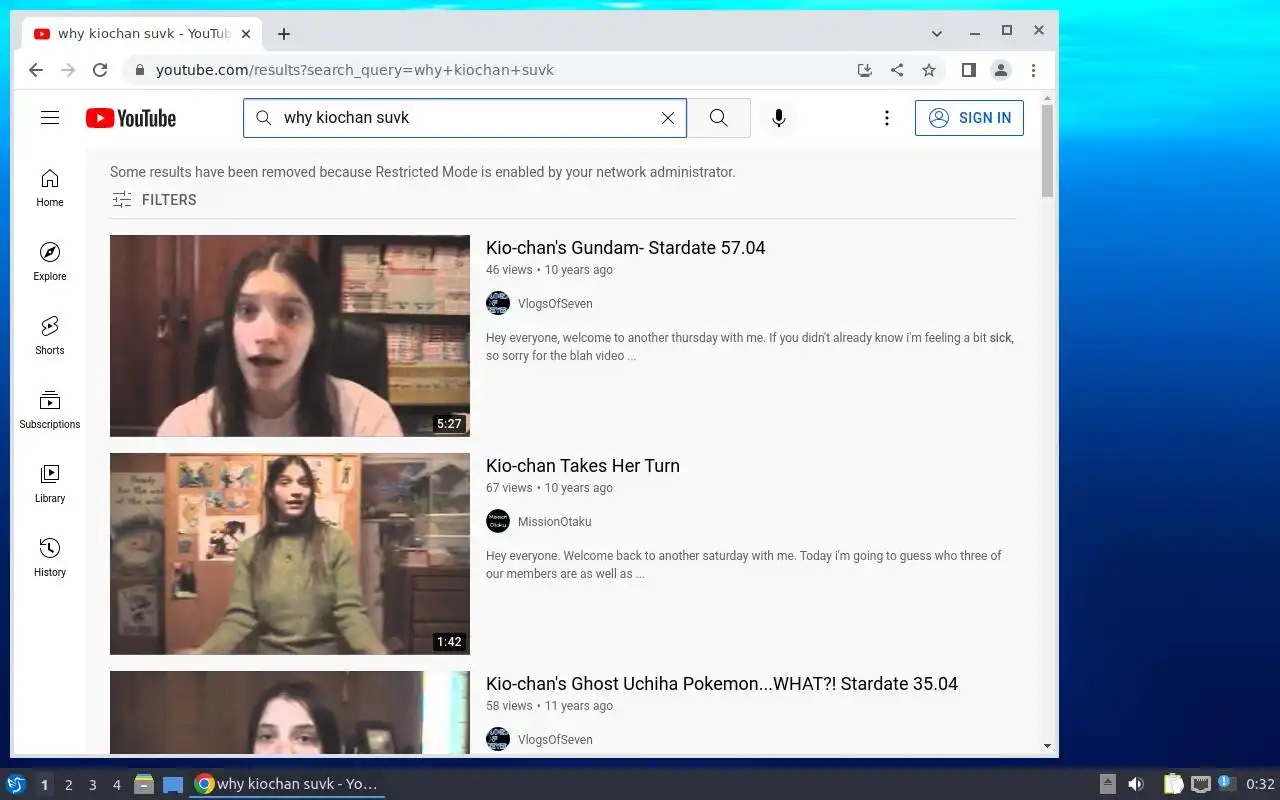Viewport: 1280px width, 800px height.
Task: Click the '58 views • 11 years ago' text
Action: coord(549,706)
